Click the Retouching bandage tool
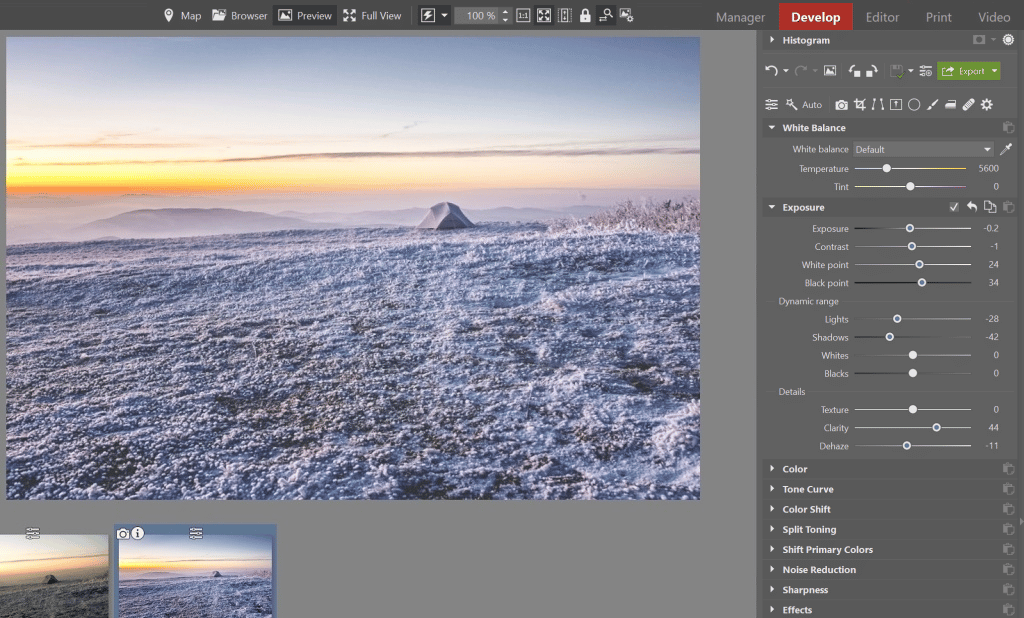 point(968,105)
